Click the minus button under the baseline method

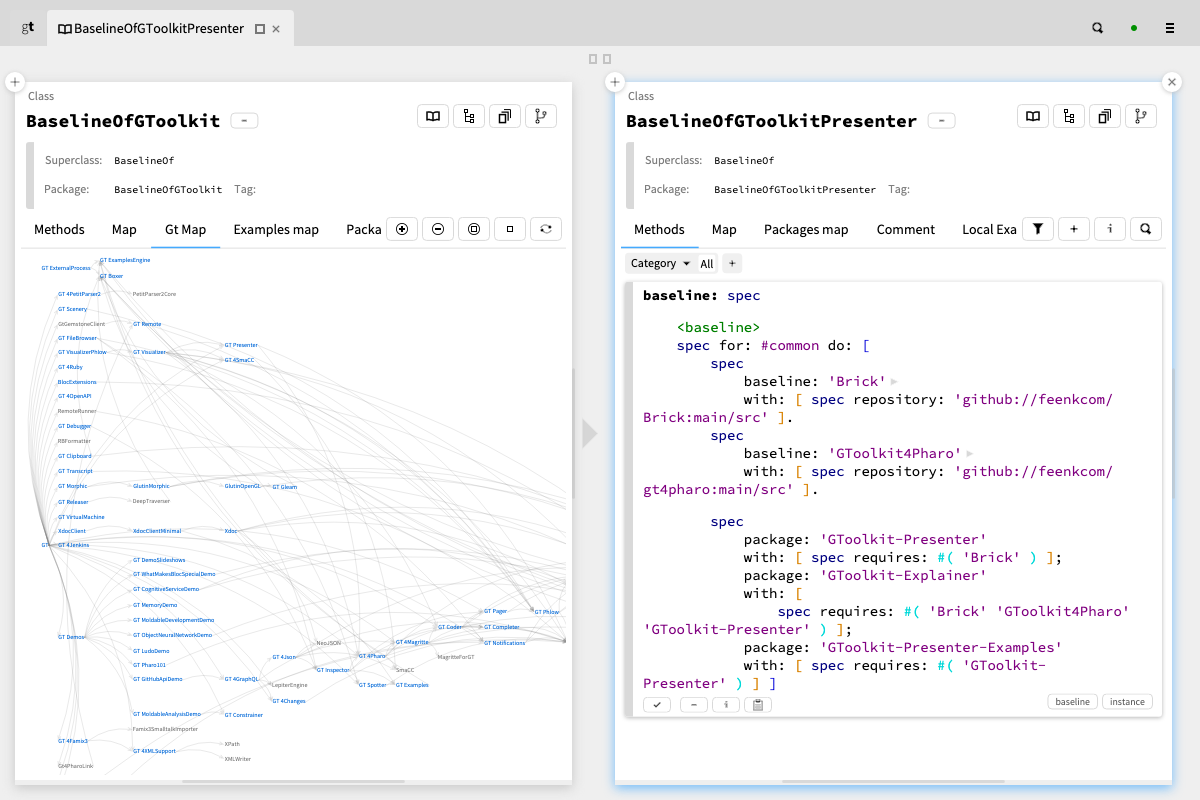(x=693, y=705)
